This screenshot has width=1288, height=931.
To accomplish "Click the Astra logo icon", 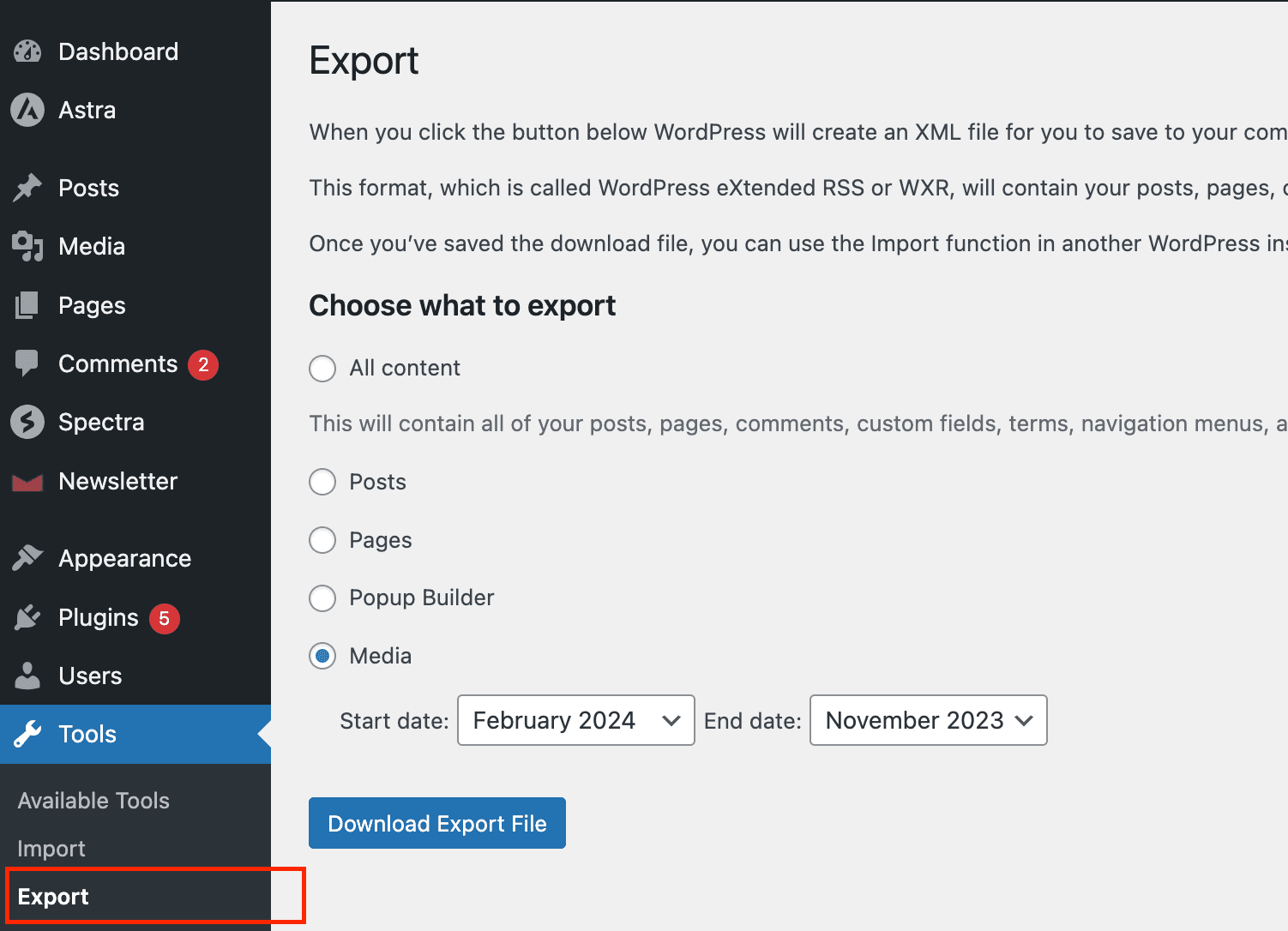I will [x=27, y=110].
